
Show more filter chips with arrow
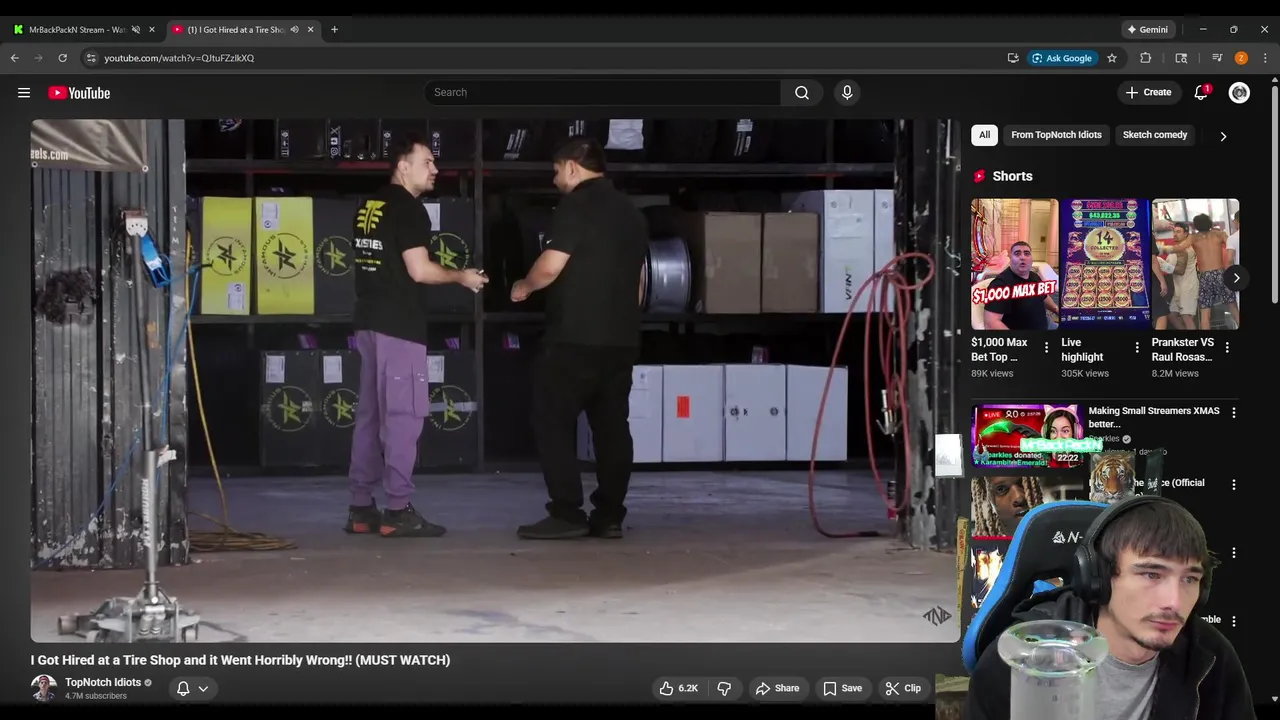click(1223, 136)
